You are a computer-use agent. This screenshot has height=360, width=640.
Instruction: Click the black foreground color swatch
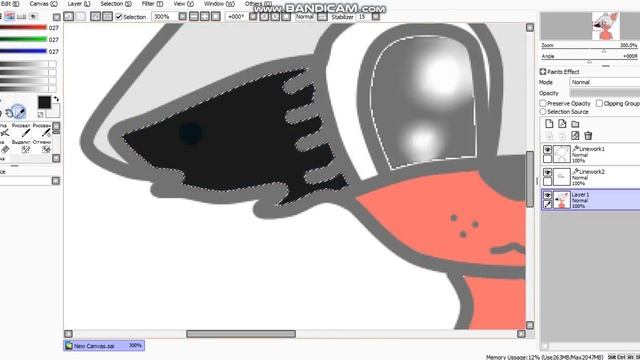tap(44, 102)
